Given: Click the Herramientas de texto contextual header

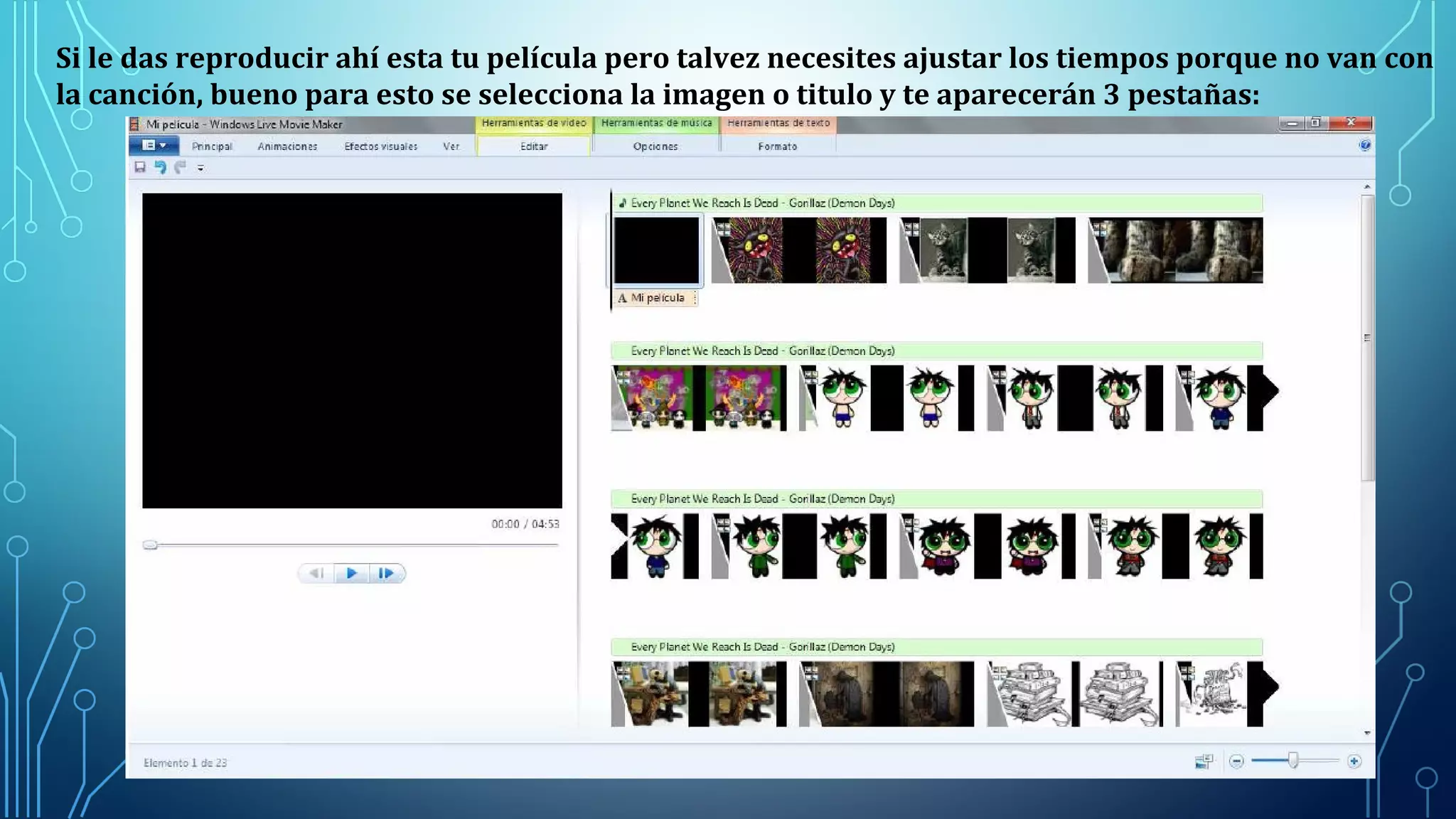Looking at the screenshot, I should 778,124.
